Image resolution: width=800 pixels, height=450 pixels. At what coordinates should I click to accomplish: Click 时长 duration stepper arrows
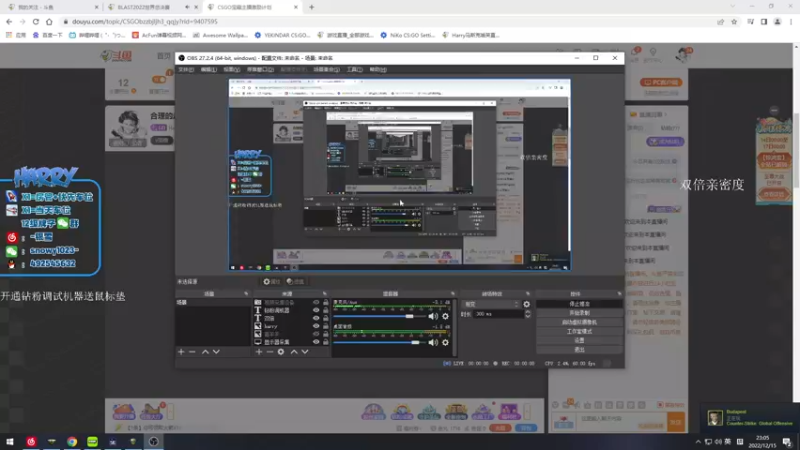pos(528,314)
